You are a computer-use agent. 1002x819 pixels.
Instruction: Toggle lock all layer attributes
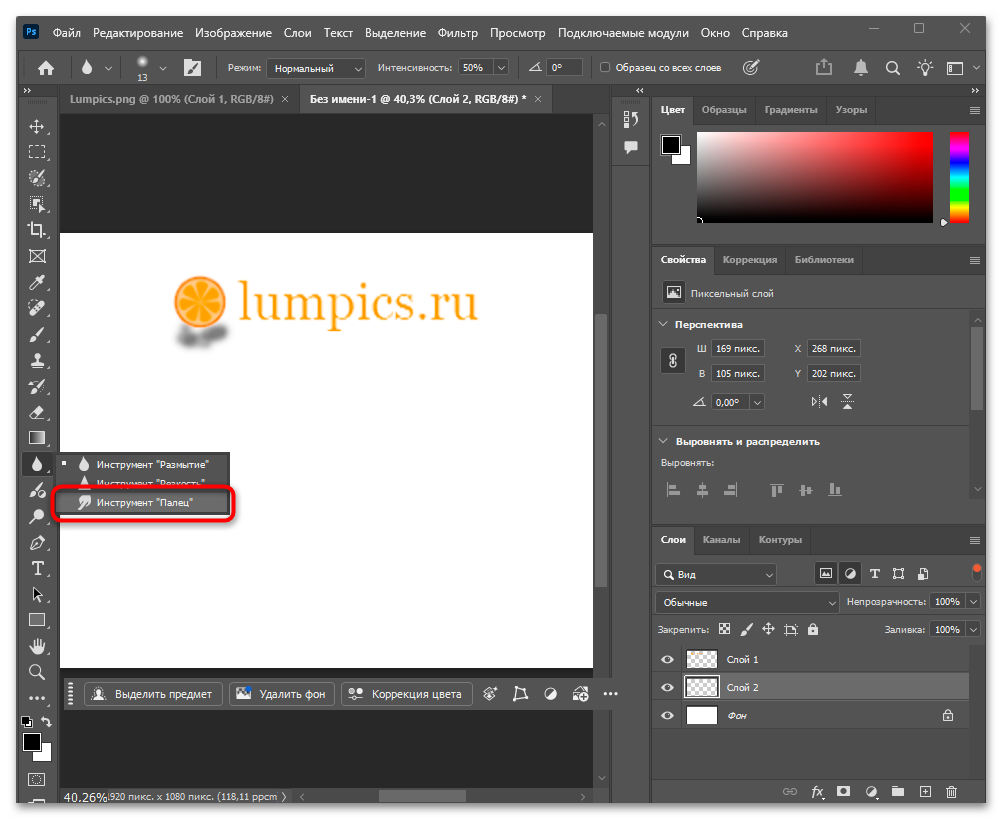click(x=813, y=630)
